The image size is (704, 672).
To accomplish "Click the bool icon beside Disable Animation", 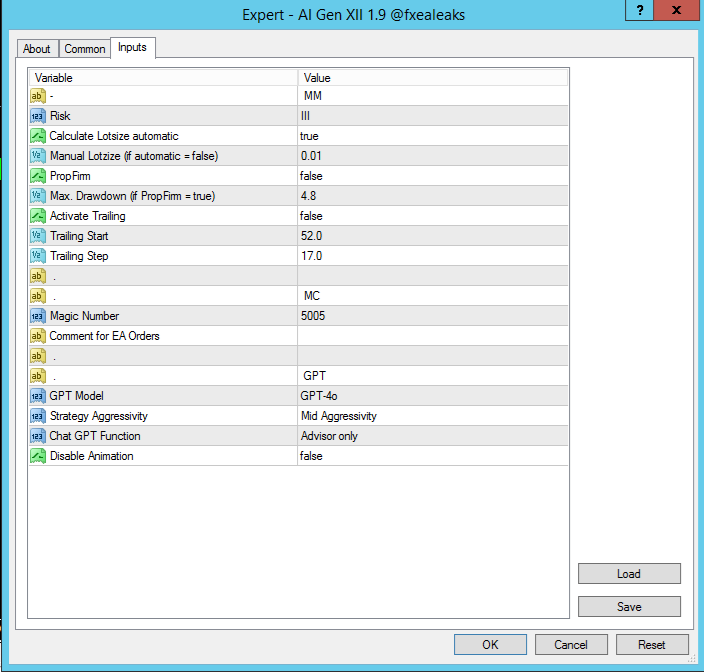I will [38, 456].
